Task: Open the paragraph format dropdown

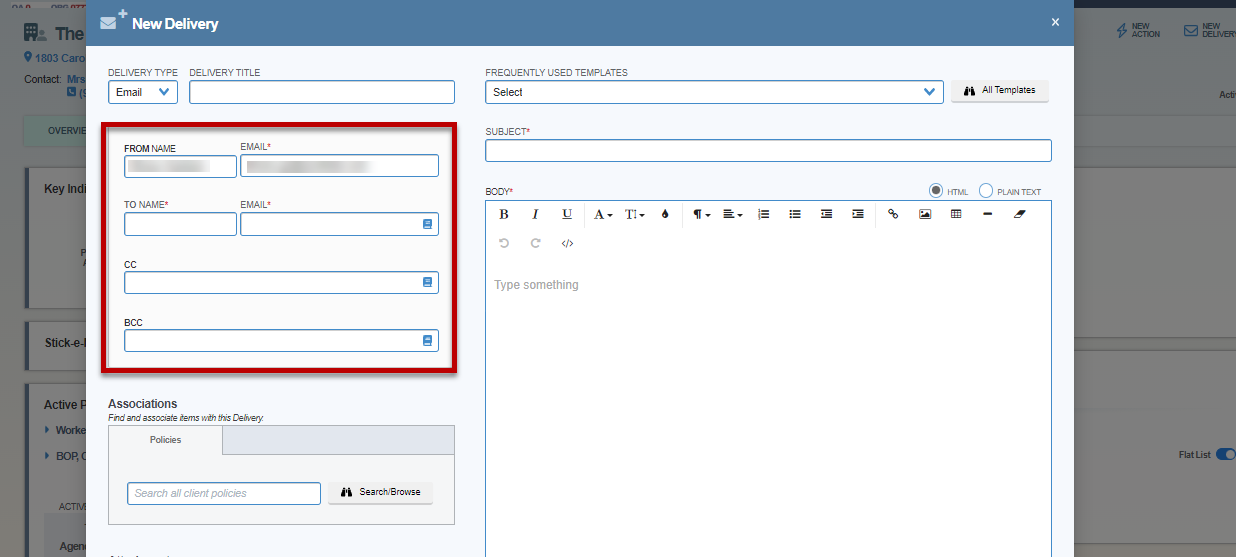Action: pyautogui.click(x=701, y=214)
